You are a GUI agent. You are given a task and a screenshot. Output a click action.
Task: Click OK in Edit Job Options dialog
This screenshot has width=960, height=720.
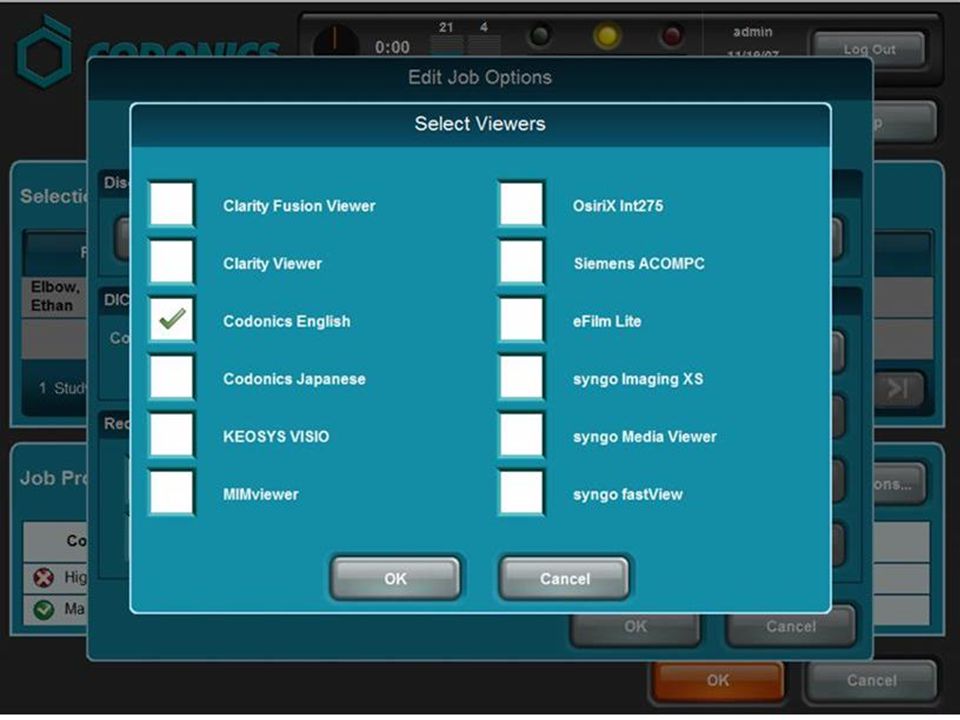635,626
